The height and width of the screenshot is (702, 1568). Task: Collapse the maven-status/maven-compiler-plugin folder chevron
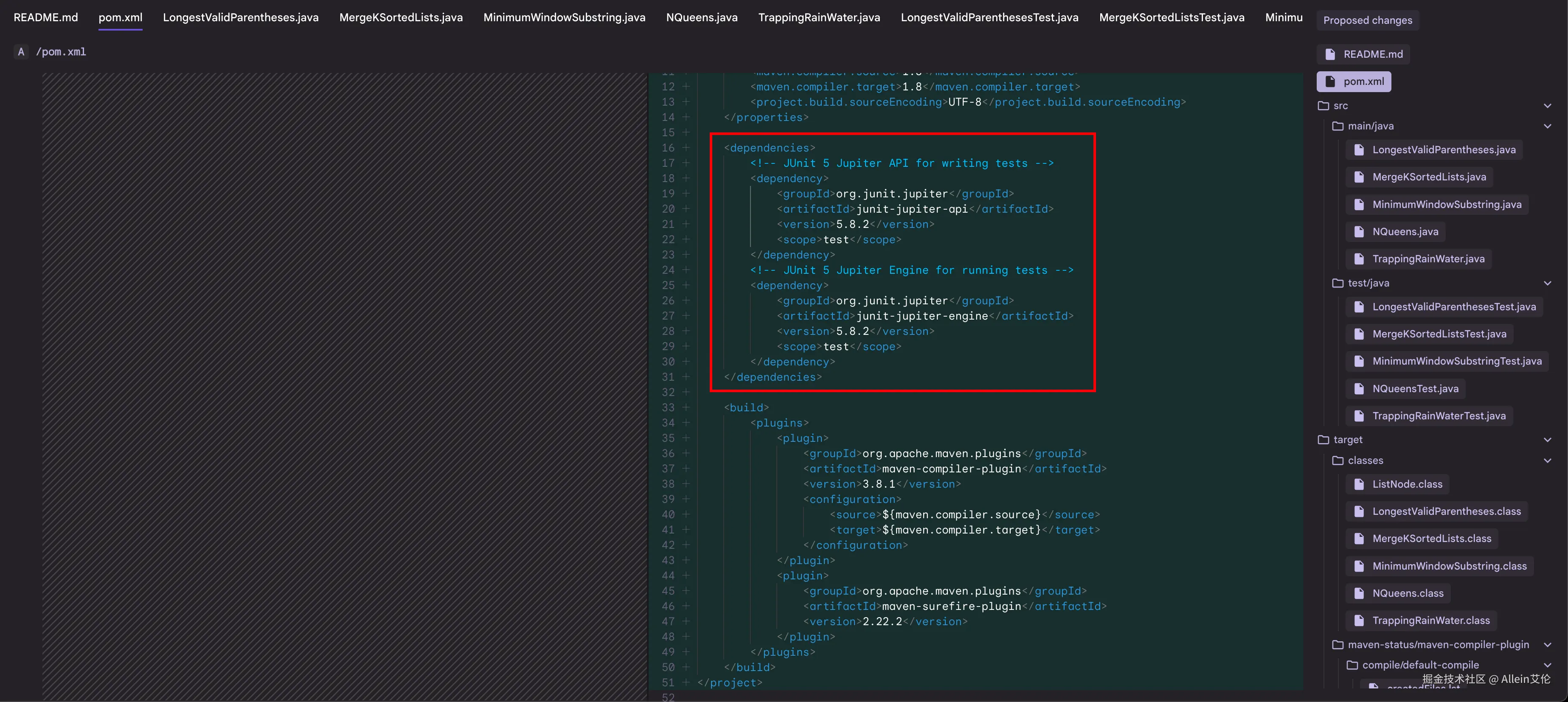pyautogui.click(x=1547, y=645)
